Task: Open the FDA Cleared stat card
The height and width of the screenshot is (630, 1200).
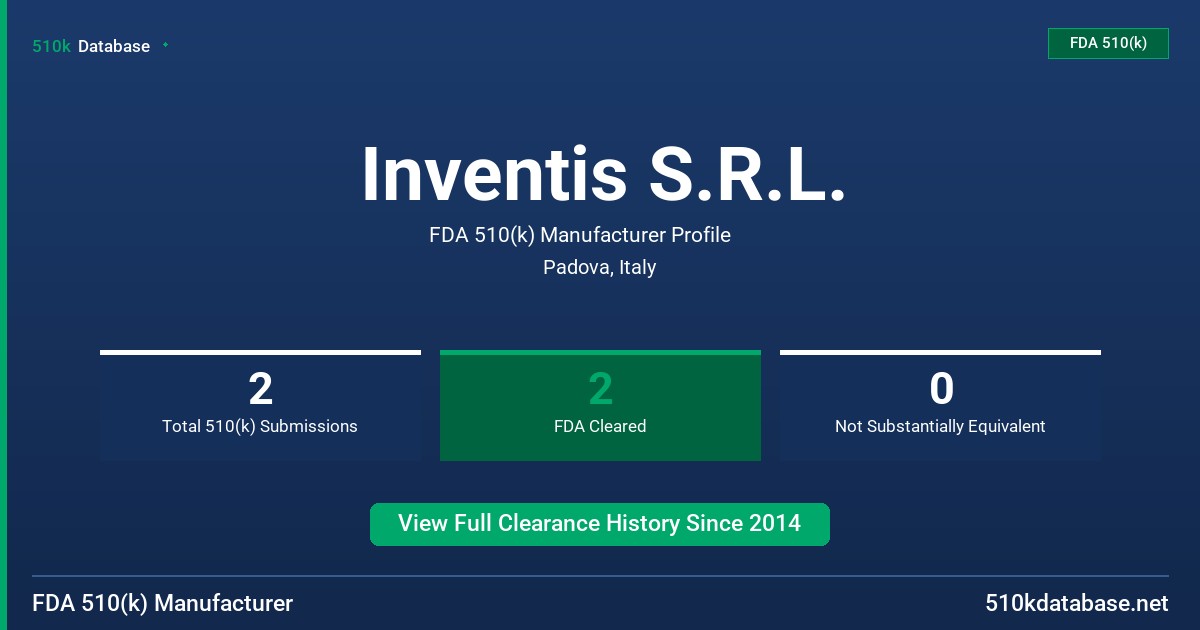Action: click(600, 405)
